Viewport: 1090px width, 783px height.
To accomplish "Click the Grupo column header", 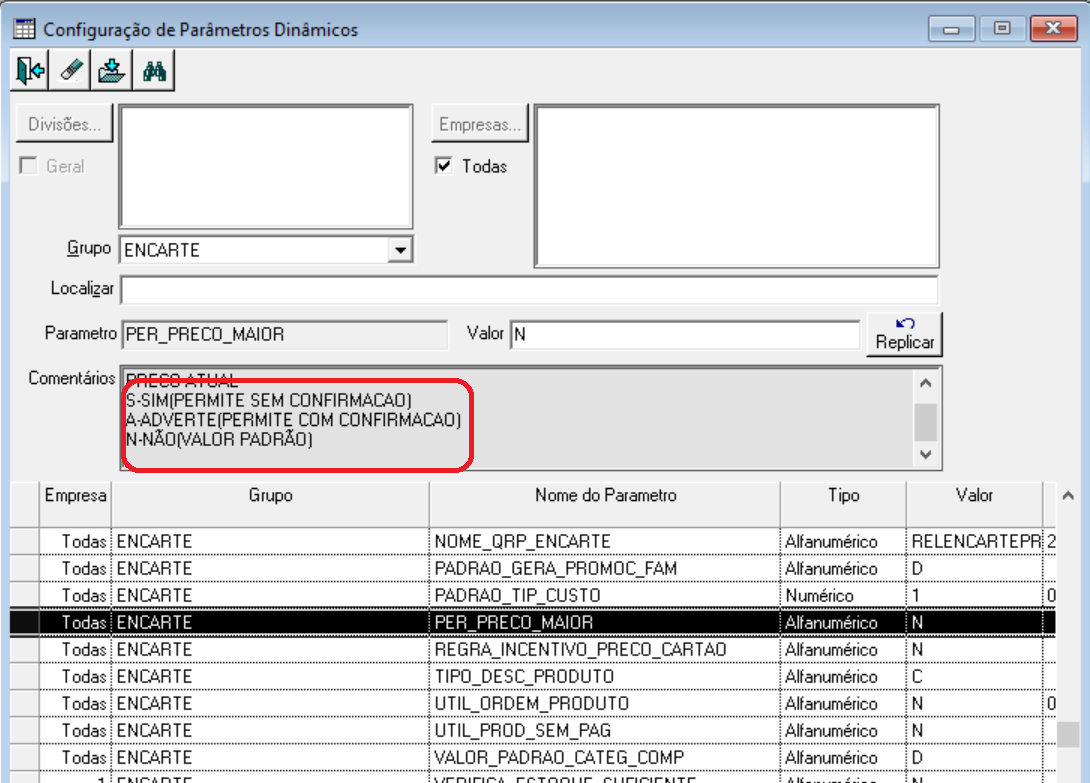I will pyautogui.click(x=270, y=504).
